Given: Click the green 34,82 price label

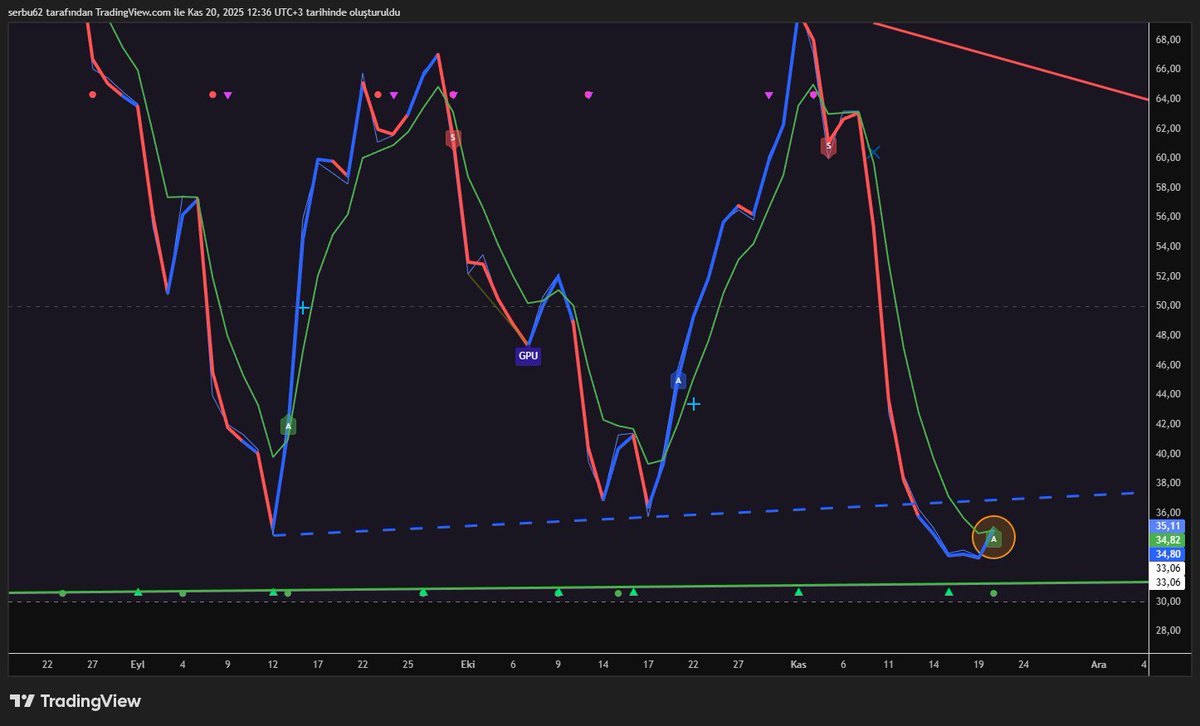Looking at the screenshot, I should tap(1169, 539).
